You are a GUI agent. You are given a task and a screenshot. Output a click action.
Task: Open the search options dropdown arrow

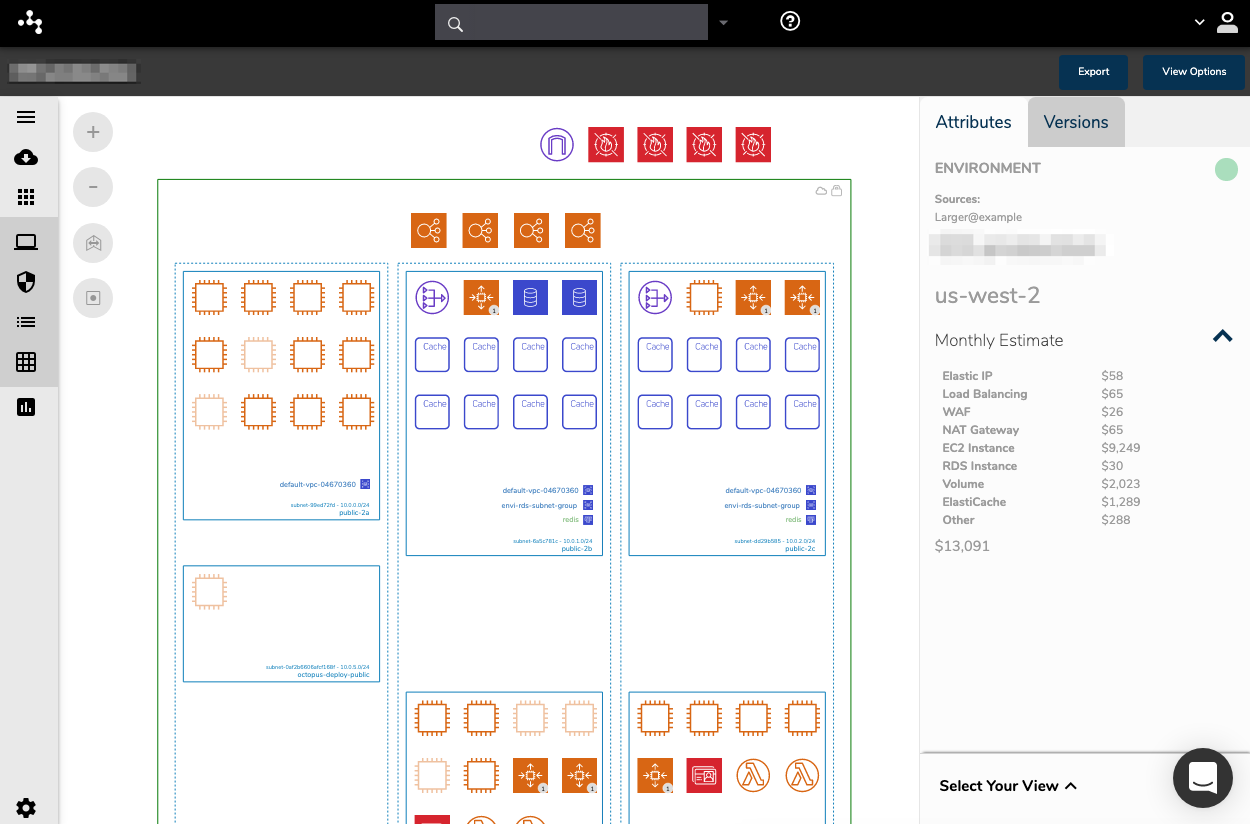tap(724, 23)
